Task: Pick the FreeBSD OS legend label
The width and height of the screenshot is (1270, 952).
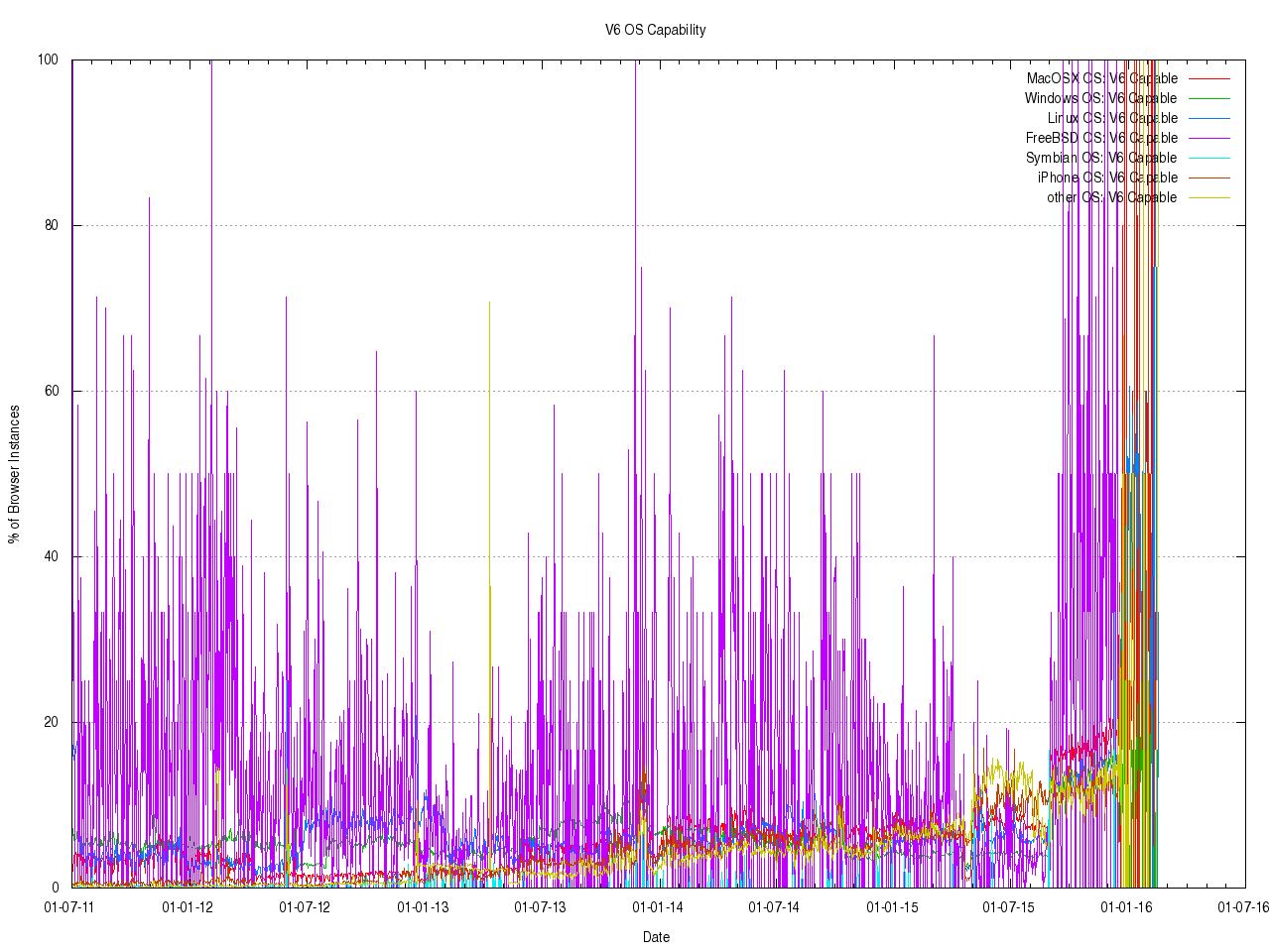Action: 1101,138
